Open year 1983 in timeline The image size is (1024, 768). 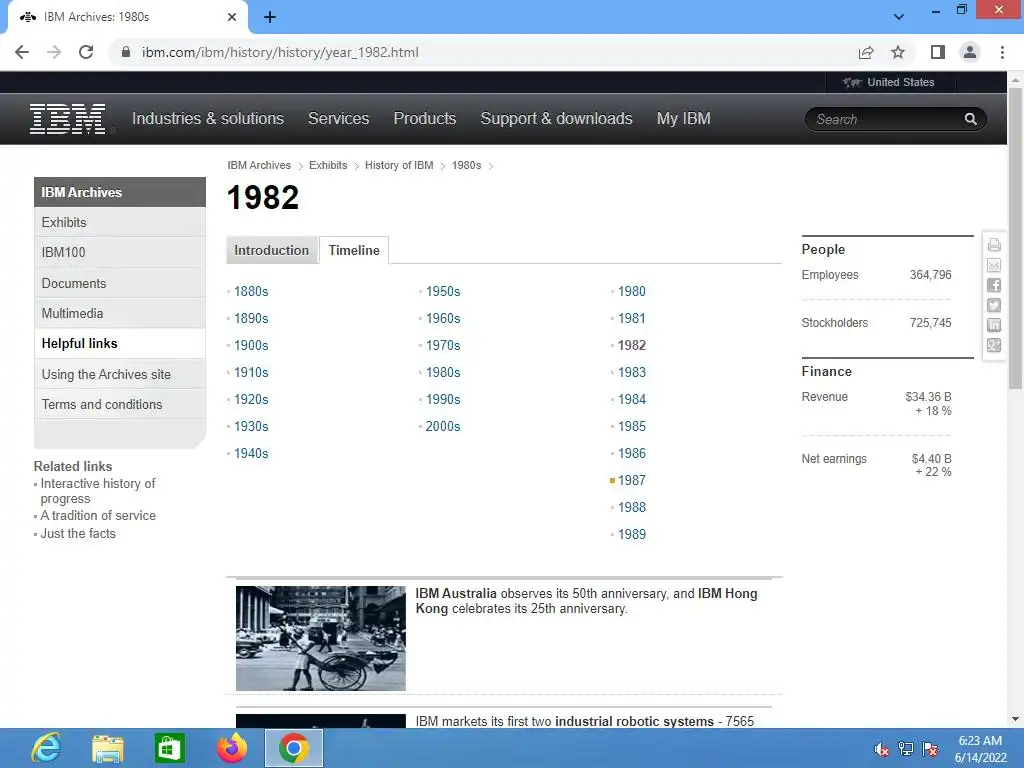[x=632, y=372]
